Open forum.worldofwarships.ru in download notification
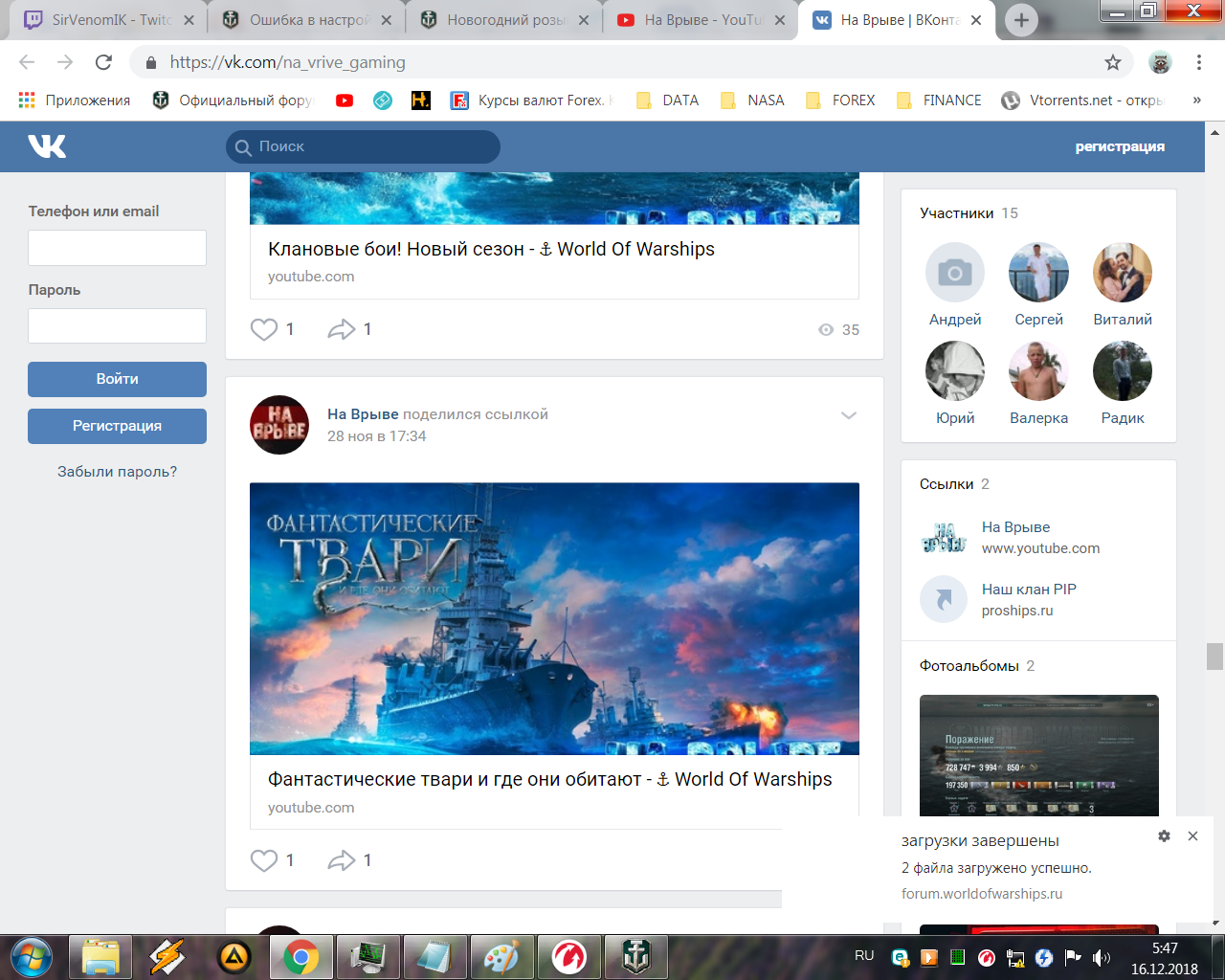Image resolution: width=1225 pixels, height=980 pixels. tap(981, 894)
